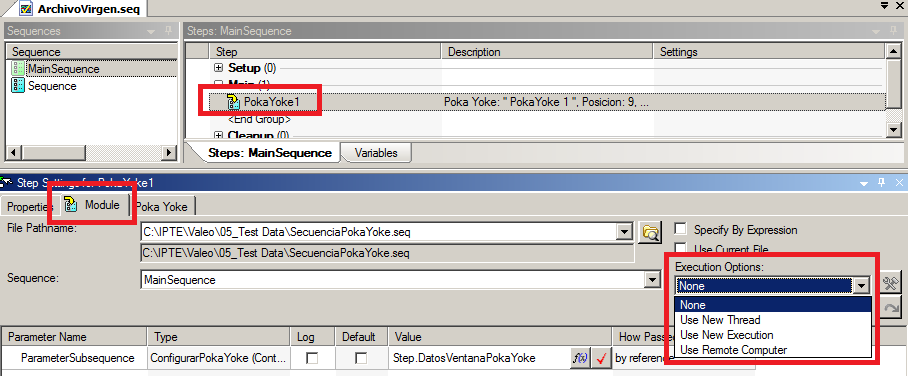Collapse the Execution Options dropdown arrow
Viewport: 908px width, 376px height.
coord(862,285)
